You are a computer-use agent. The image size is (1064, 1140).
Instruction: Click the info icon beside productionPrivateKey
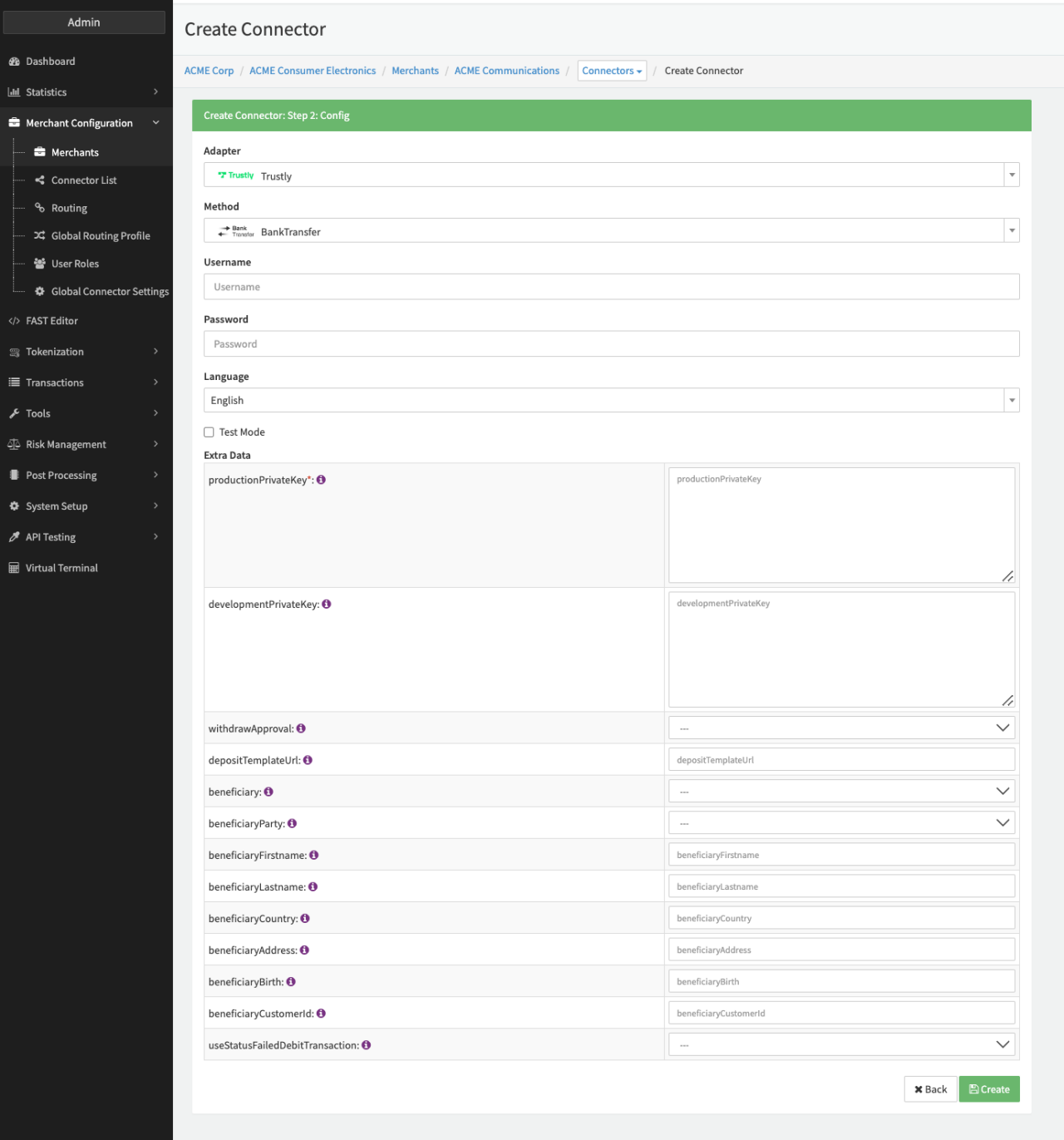pos(321,480)
